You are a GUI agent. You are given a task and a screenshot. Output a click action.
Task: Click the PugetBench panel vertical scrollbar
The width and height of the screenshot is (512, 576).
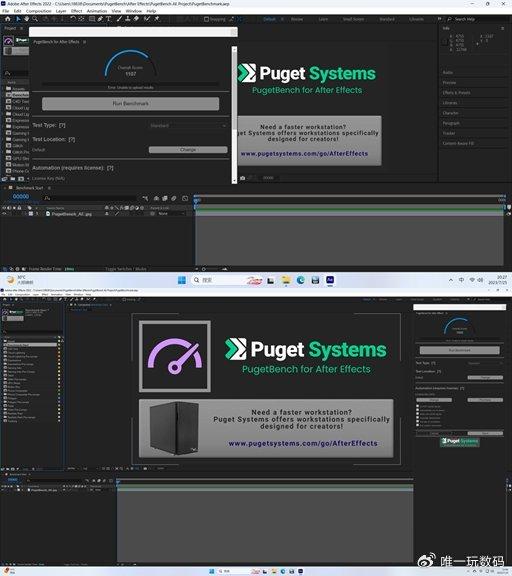point(234,115)
